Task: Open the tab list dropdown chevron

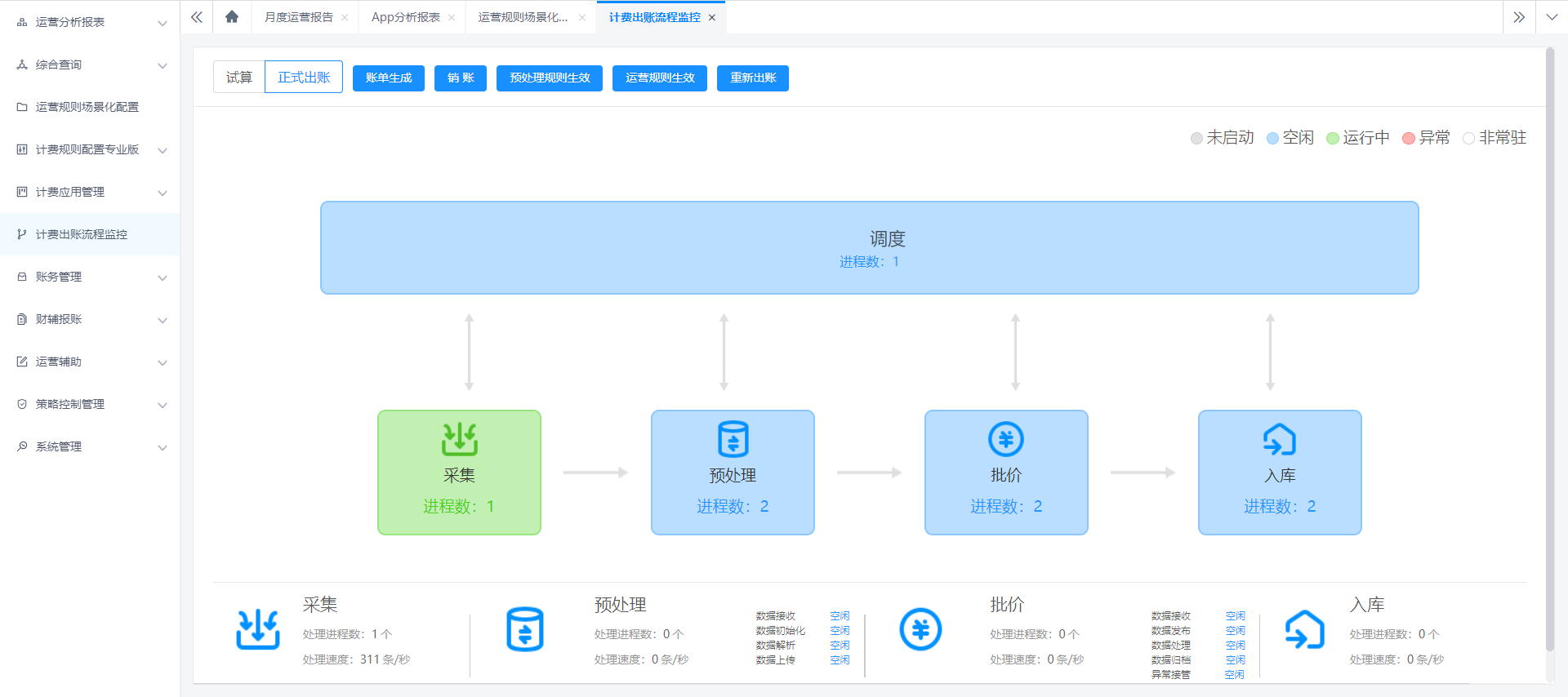Action: [1552, 17]
